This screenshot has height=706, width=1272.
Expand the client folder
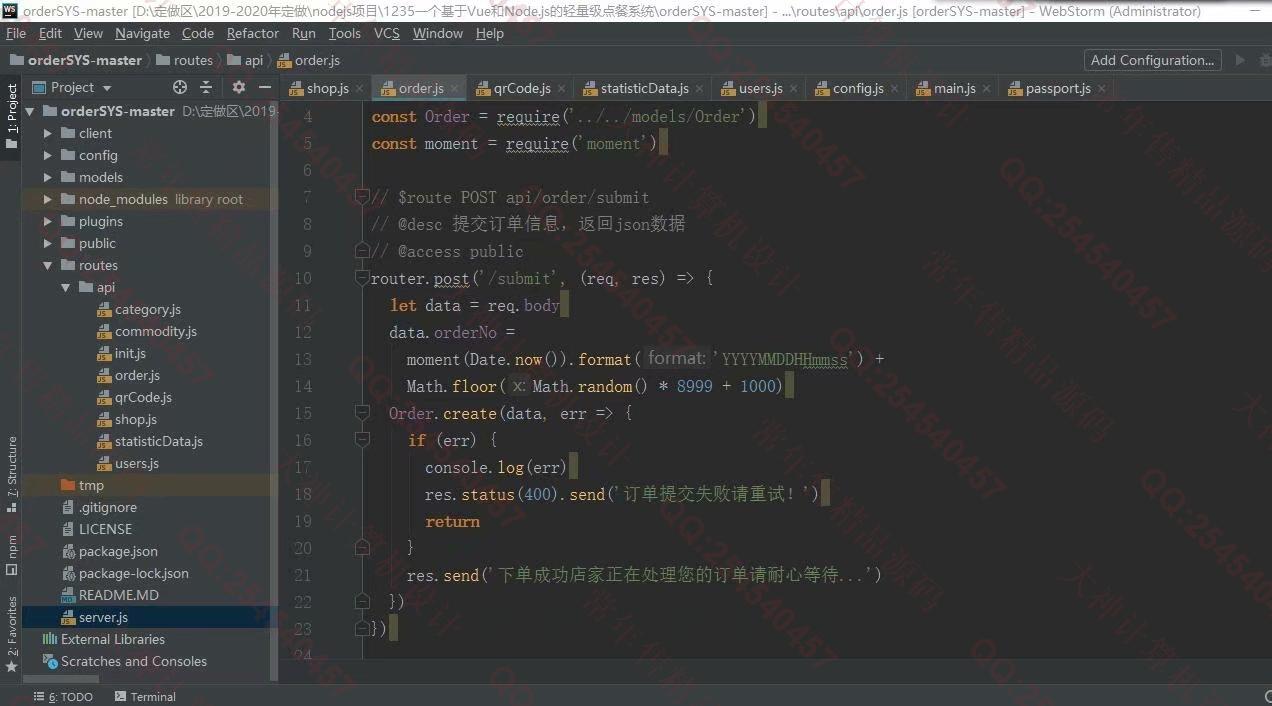click(47, 133)
